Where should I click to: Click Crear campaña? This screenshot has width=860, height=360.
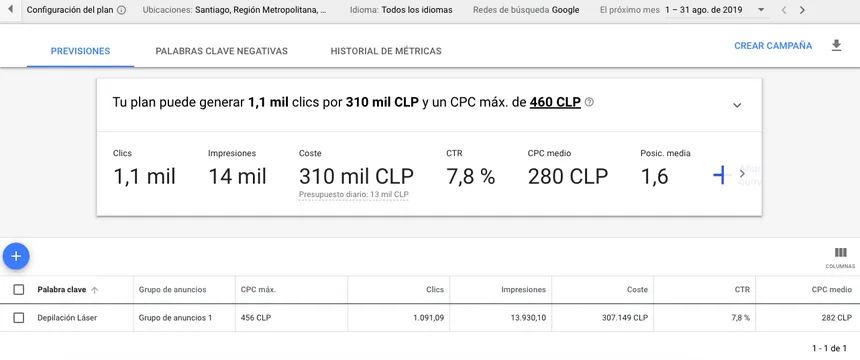[x=773, y=46]
